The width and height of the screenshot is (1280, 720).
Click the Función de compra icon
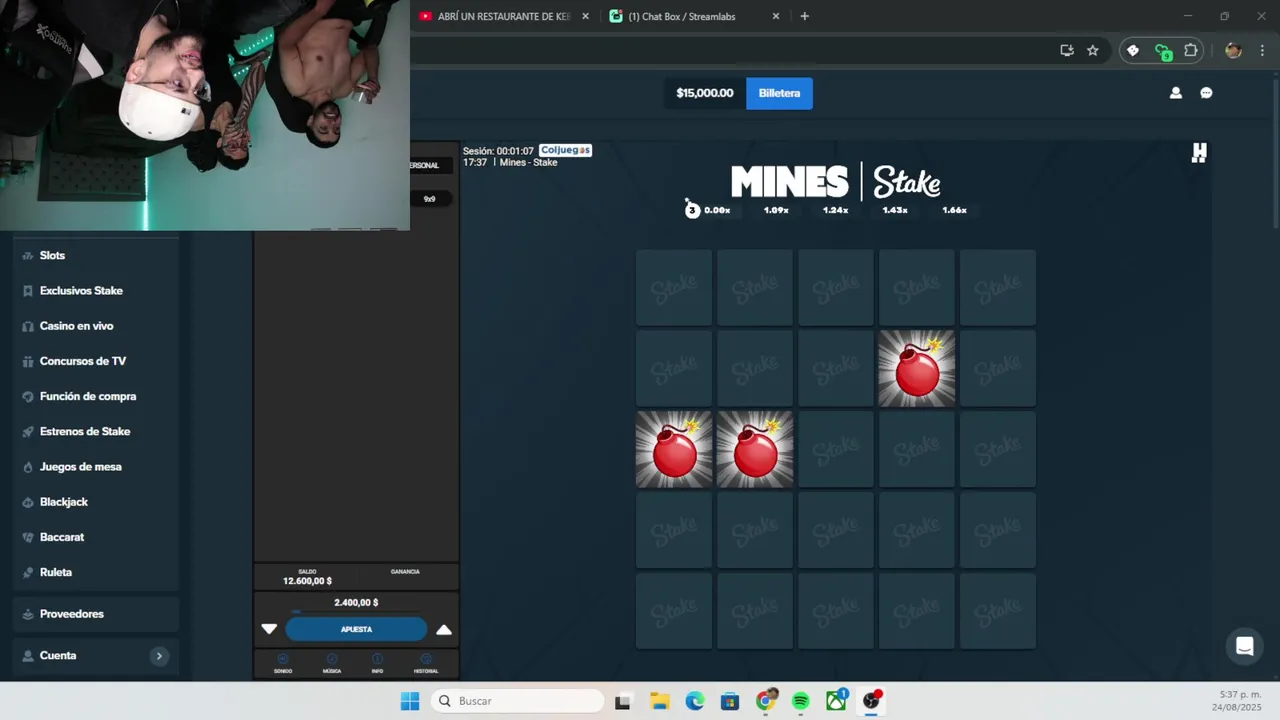(x=28, y=397)
